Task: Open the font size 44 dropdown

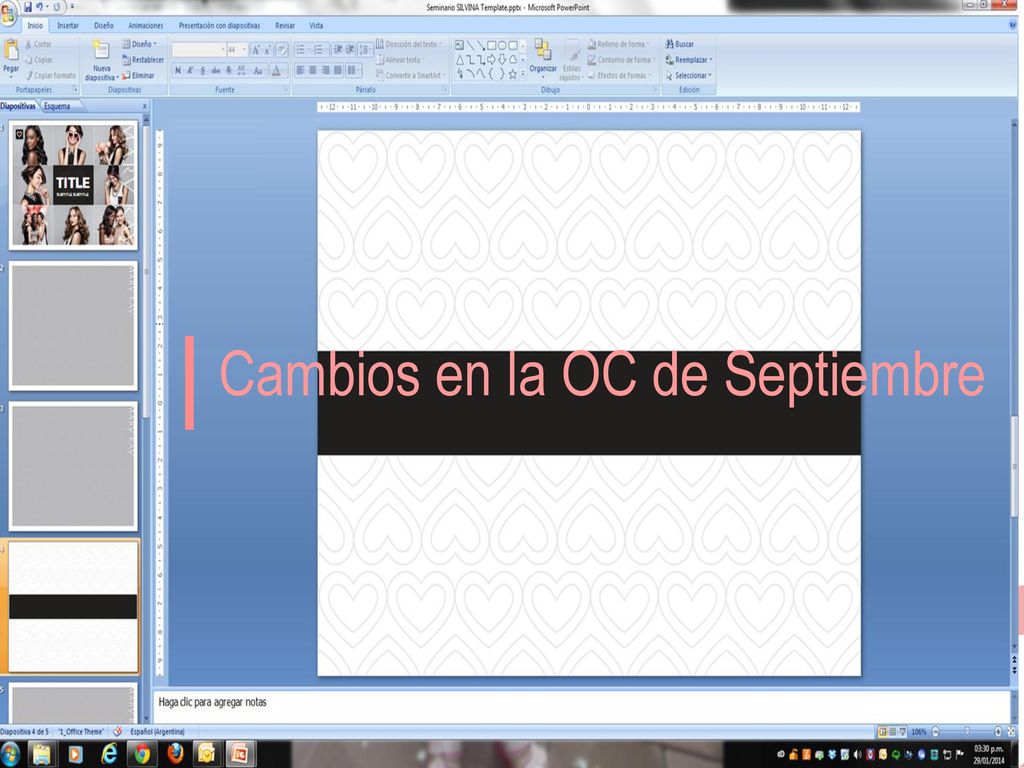Action: pos(237,50)
